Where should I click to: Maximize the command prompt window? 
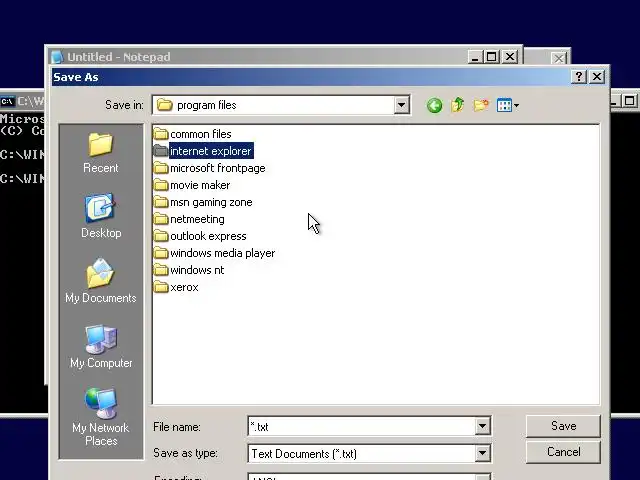pos(630,101)
